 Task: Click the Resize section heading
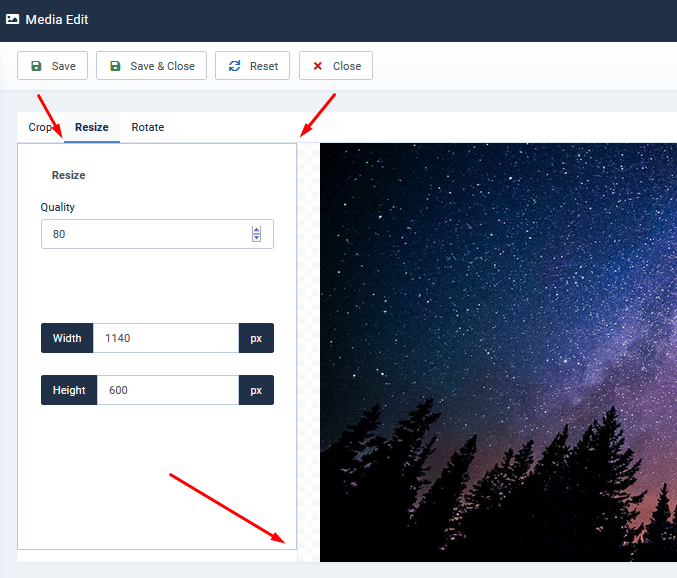pos(69,175)
